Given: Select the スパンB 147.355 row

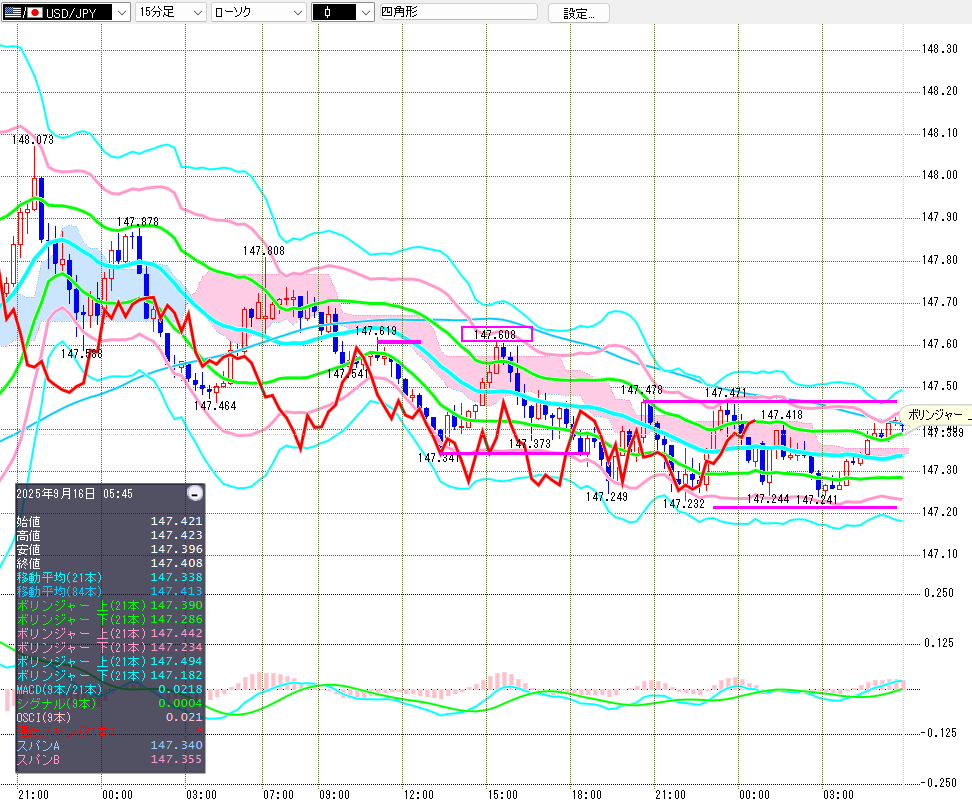Looking at the screenshot, I should tap(110, 759).
